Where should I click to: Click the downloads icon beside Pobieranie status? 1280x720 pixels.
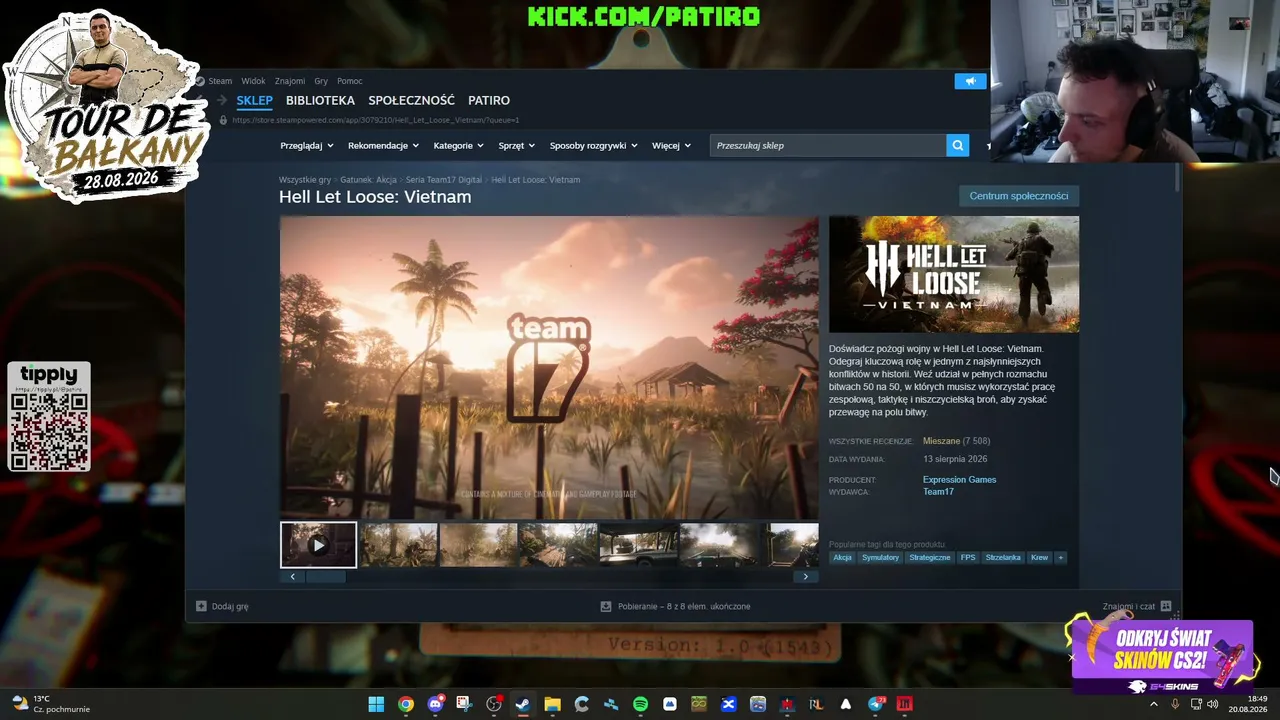[605, 606]
